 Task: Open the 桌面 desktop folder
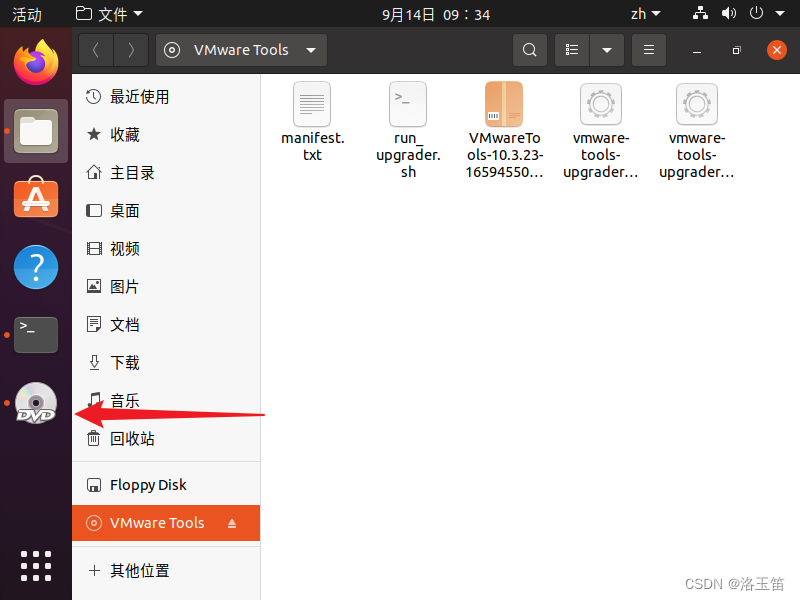[x=166, y=211]
